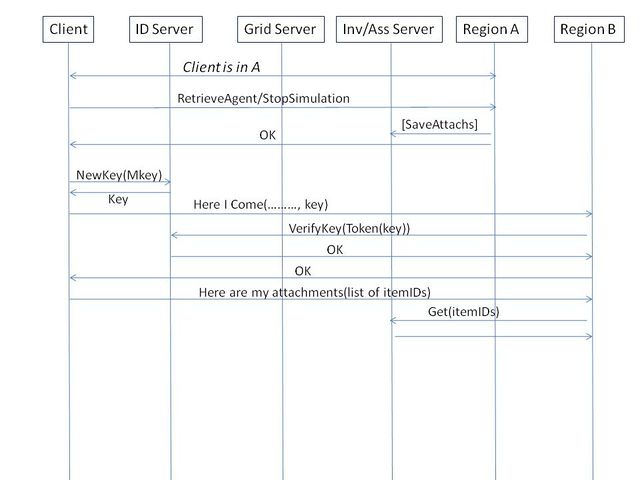Click the Client participant box
The image size is (640, 480).
coord(69,29)
